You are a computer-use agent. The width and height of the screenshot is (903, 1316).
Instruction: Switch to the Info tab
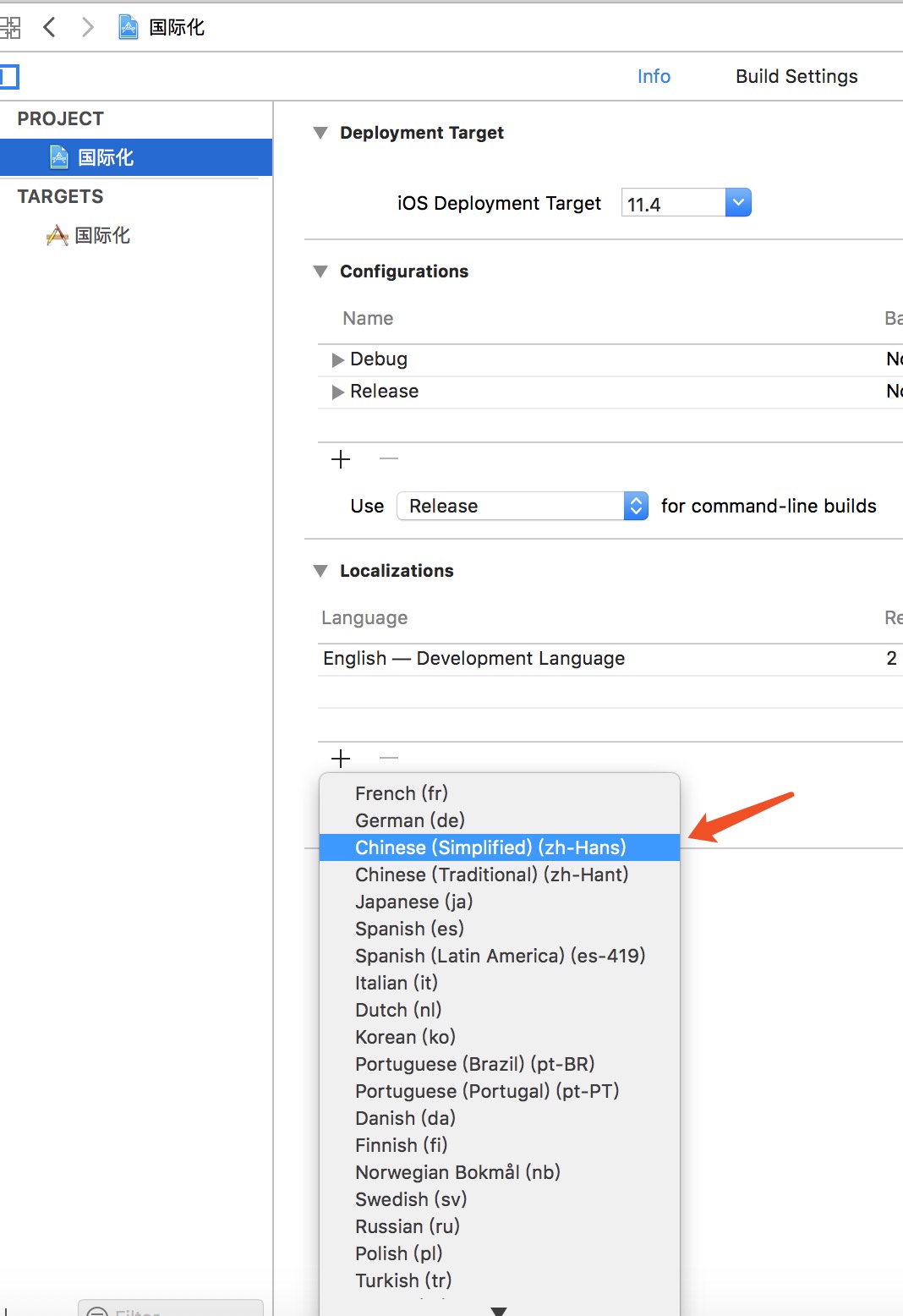coord(654,77)
